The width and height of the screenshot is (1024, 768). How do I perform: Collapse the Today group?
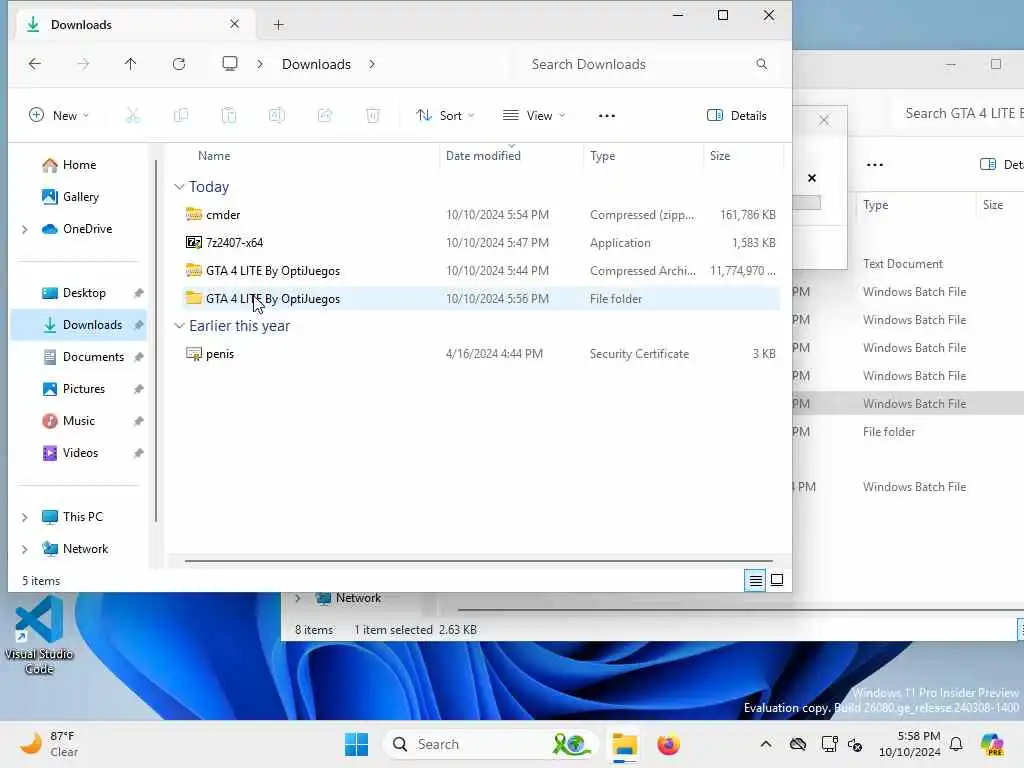click(179, 187)
